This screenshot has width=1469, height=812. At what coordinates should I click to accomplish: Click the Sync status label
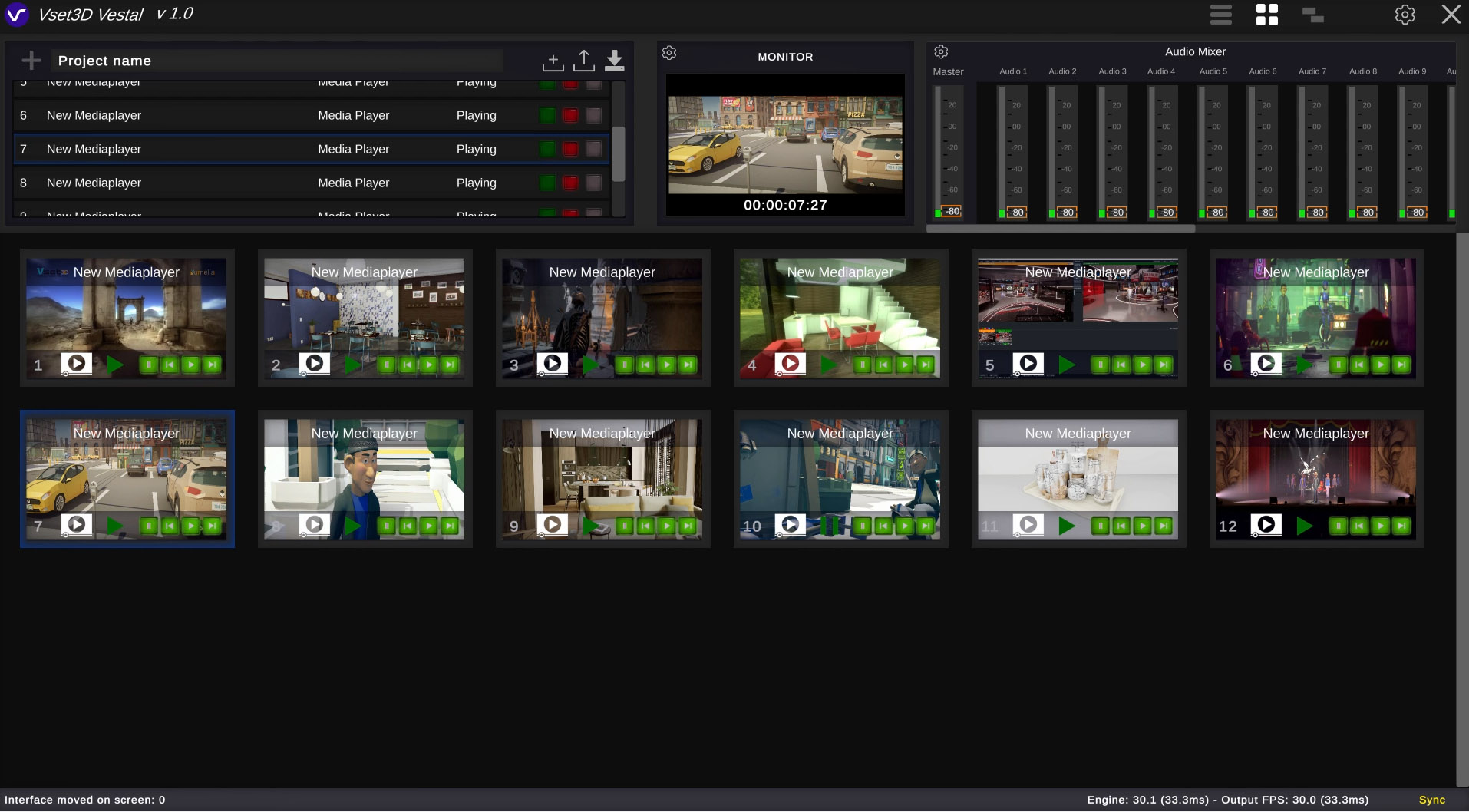click(x=1431, y=800)
